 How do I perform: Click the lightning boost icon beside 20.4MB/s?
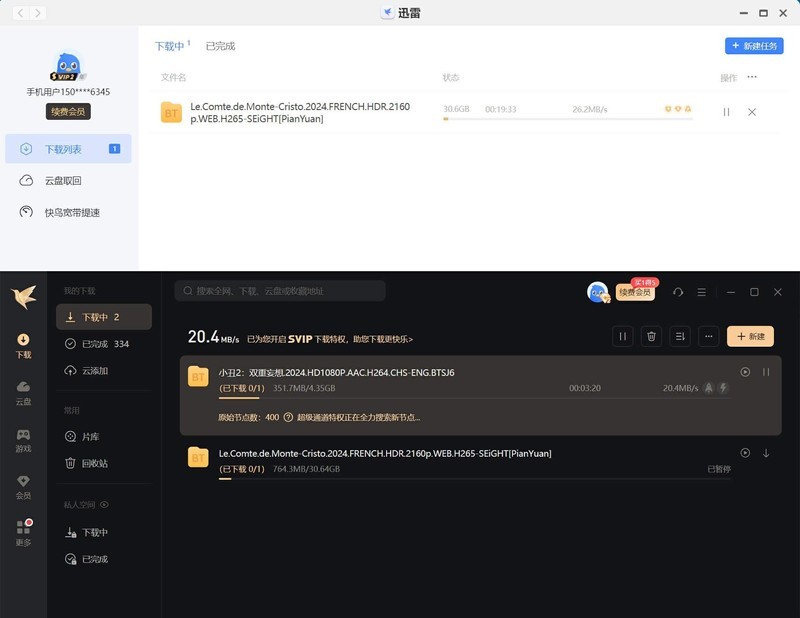(722, 388)
